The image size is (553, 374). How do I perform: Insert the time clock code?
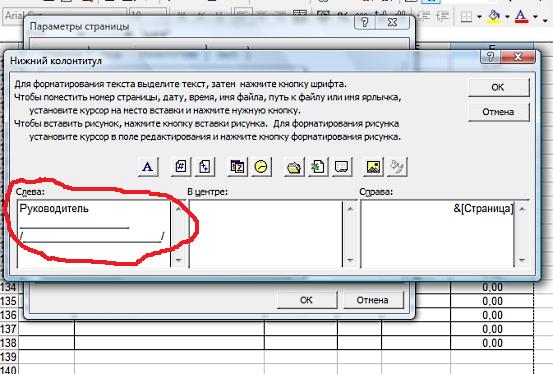pyautogui.click(x=261, y=167)
